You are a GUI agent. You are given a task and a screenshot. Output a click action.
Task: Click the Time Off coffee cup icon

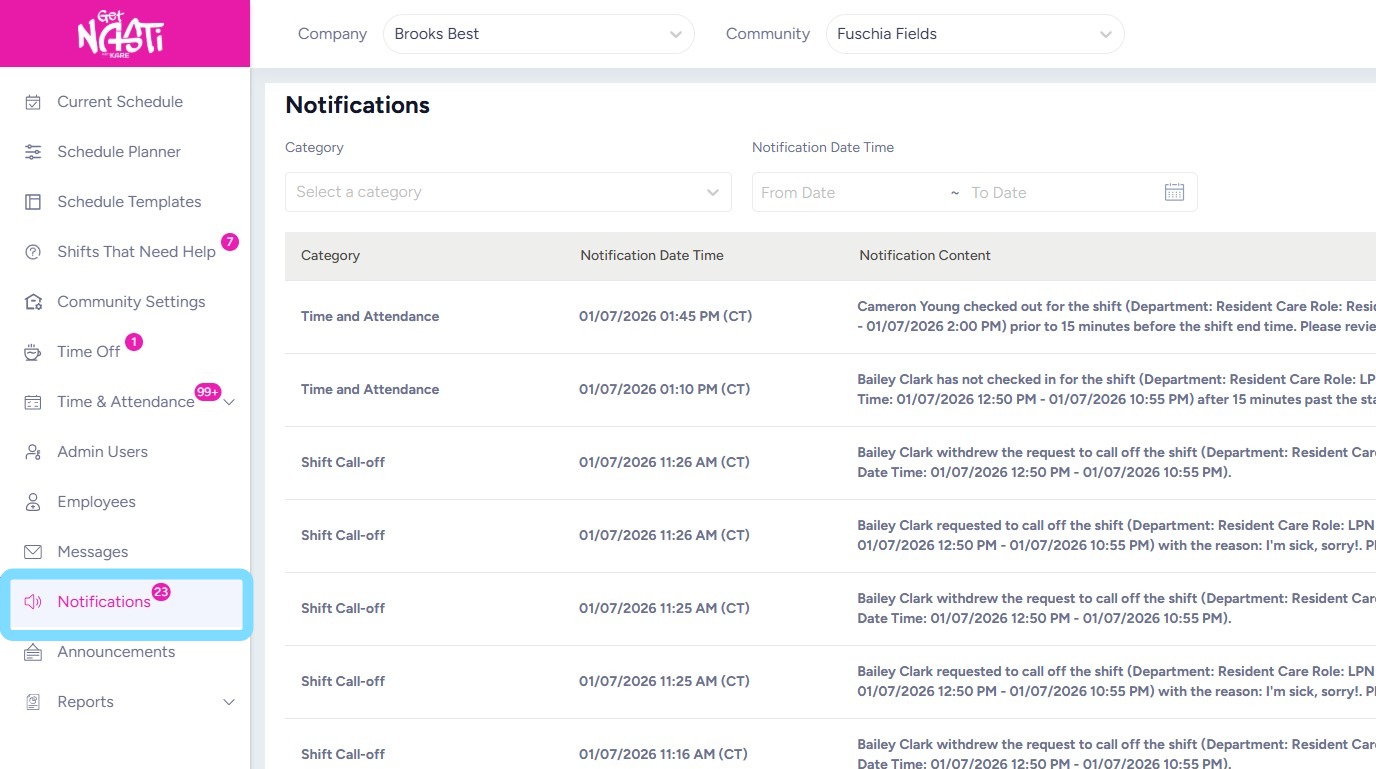point(33,352)
